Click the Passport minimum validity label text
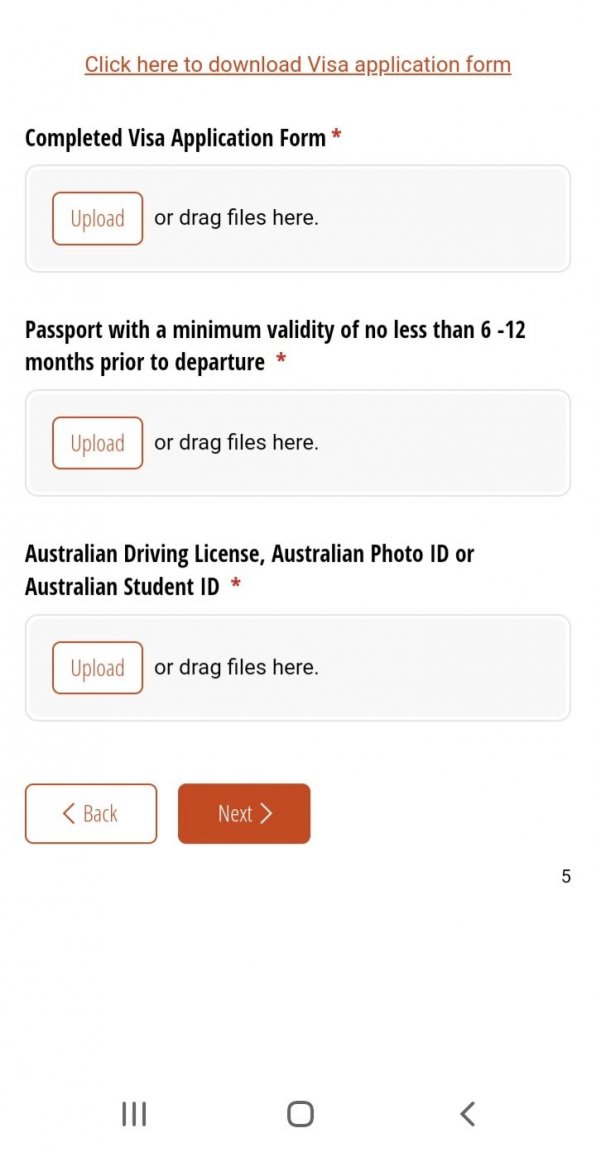 275,345
